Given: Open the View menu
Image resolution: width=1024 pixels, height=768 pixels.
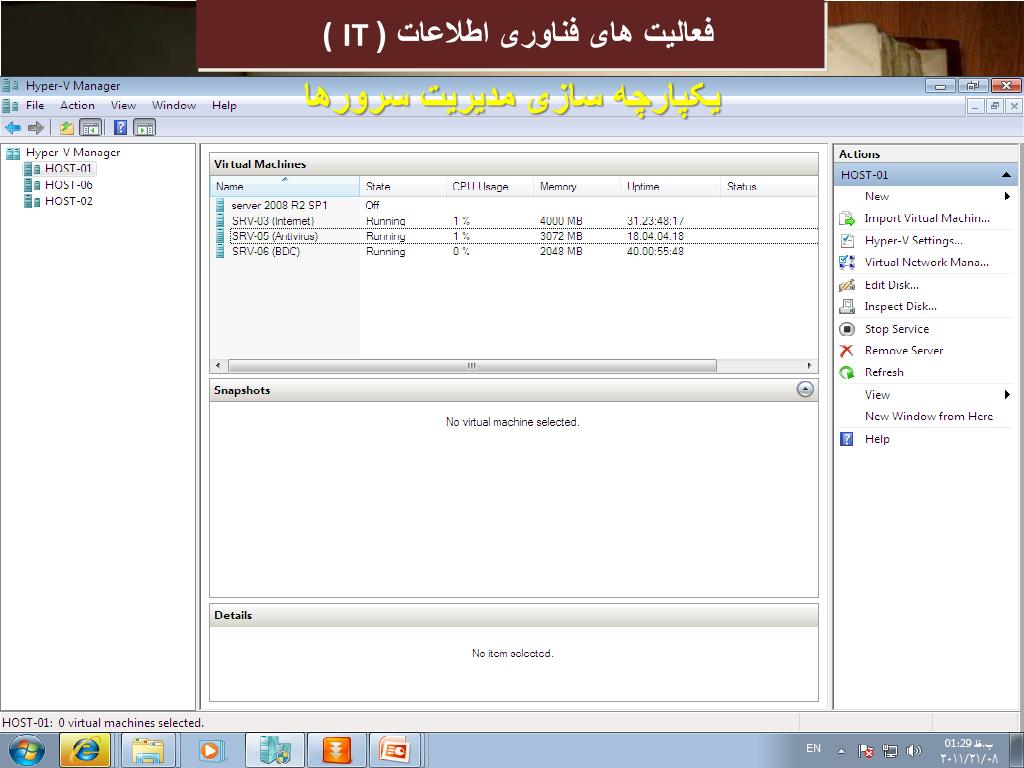Looking at the screenshot, I should coord(123,105).
